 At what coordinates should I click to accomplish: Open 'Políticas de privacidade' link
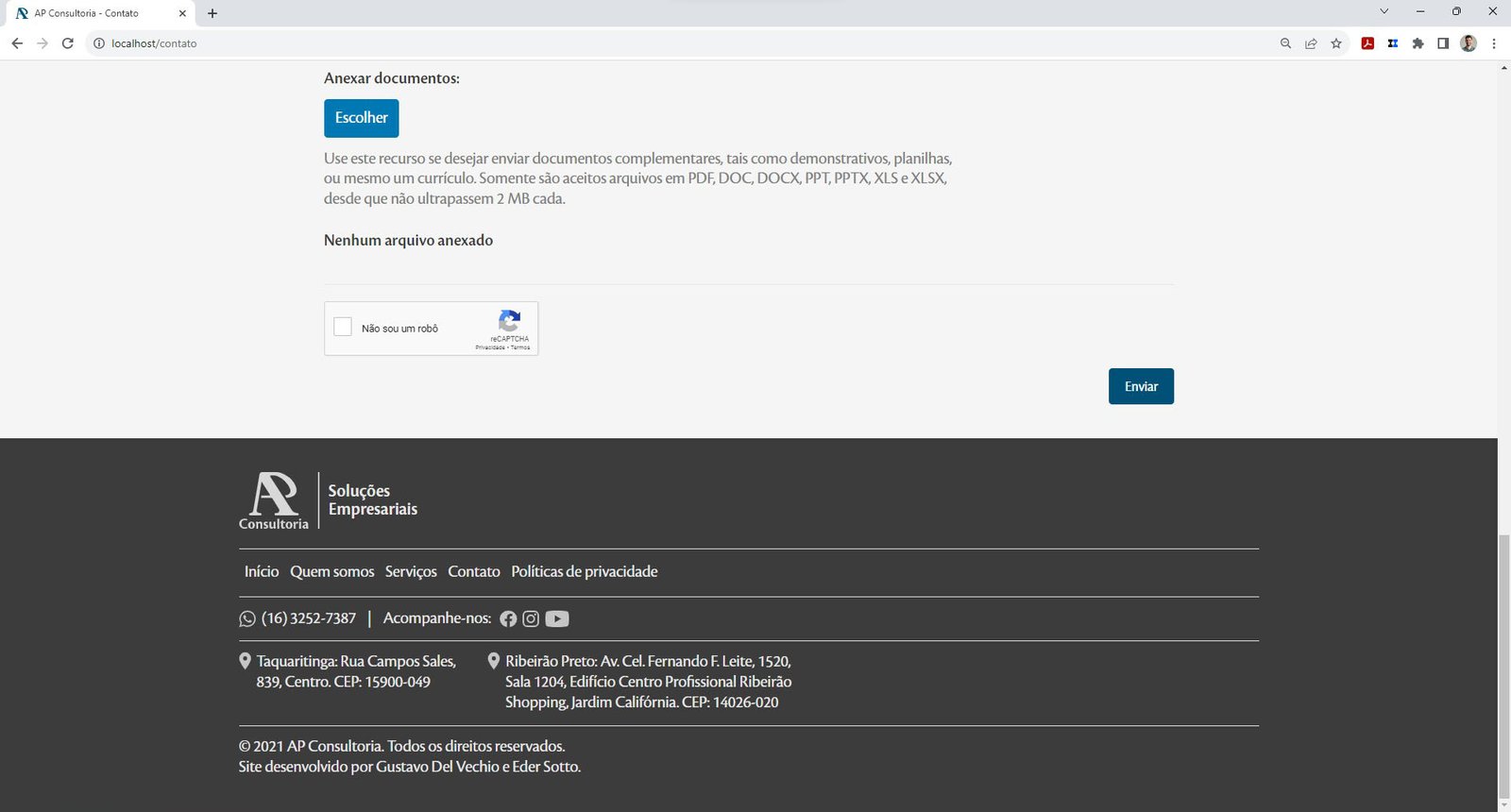coord(584,572)
